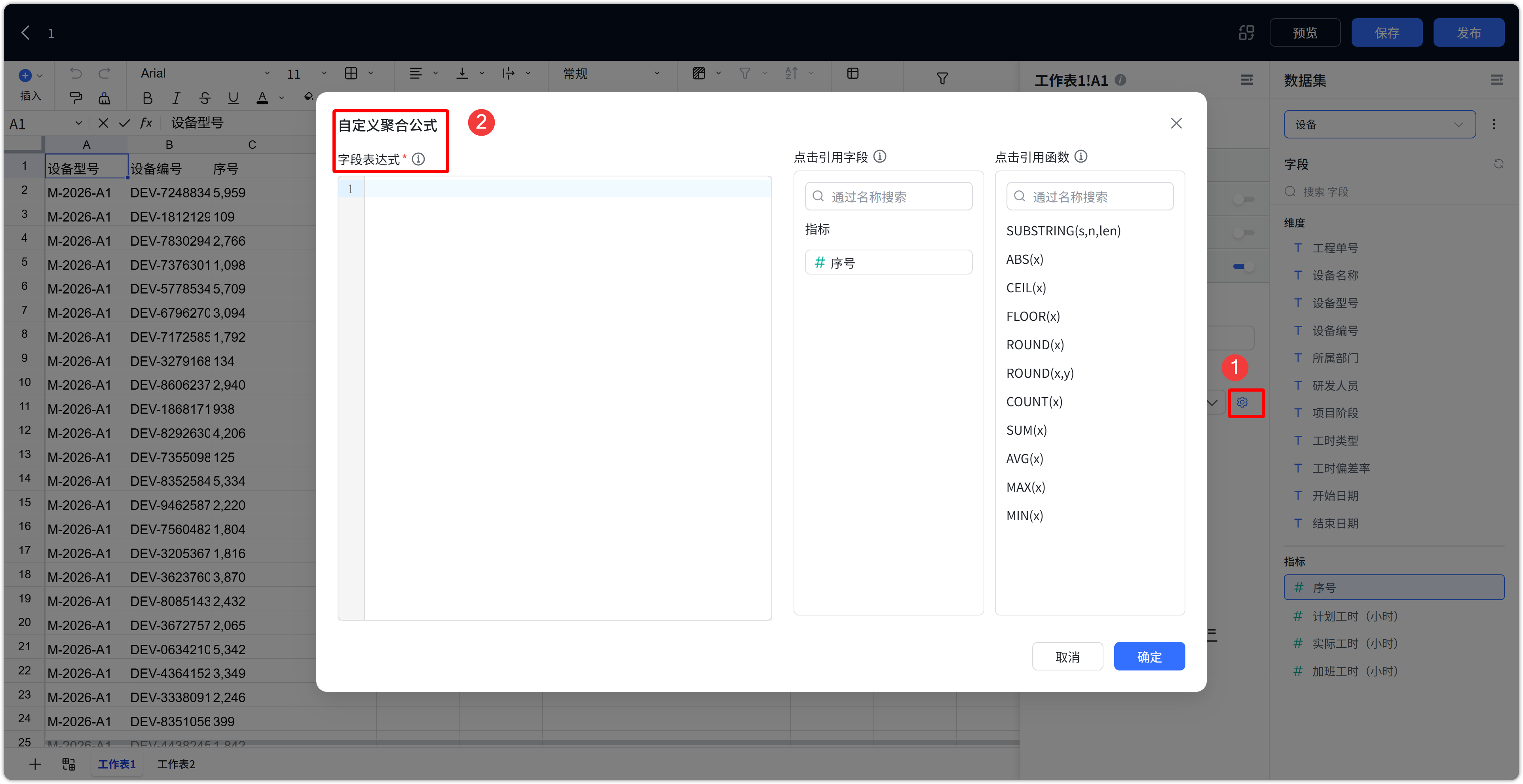Toggle strikethrough formatting
Viewport: 1523px width, 784px height.
(205, 98)
